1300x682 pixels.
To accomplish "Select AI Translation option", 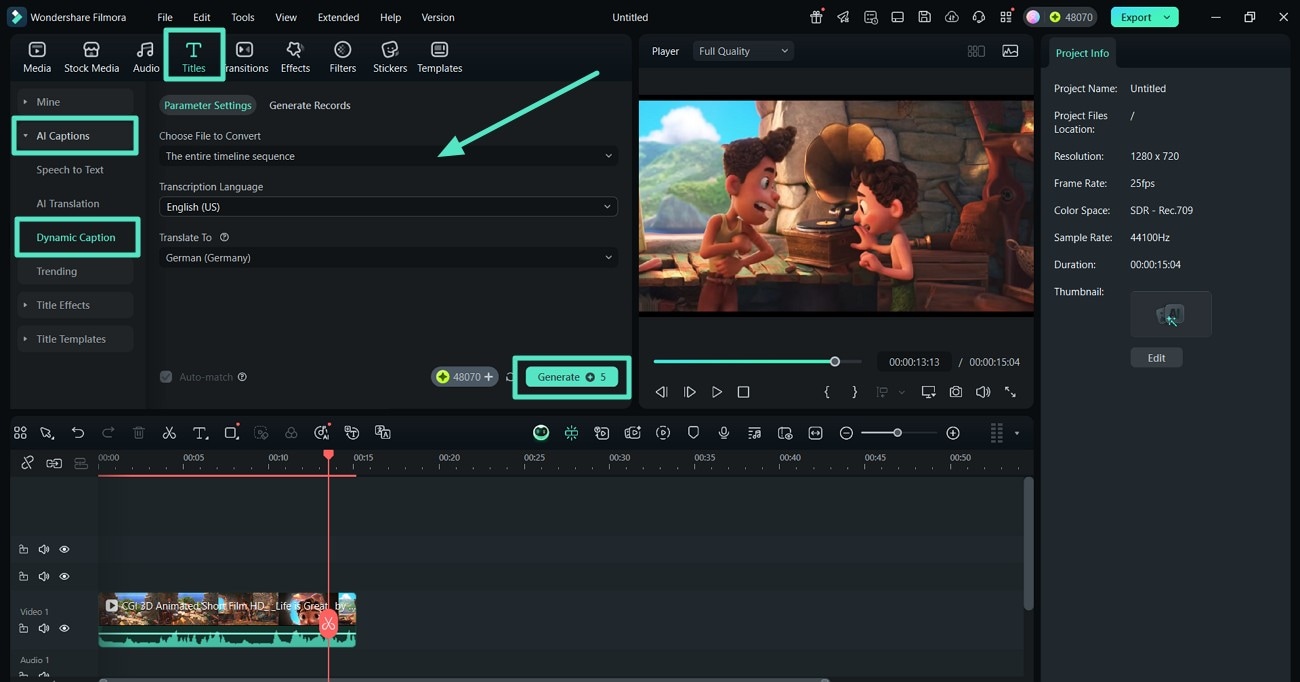I will click(68, 204).
